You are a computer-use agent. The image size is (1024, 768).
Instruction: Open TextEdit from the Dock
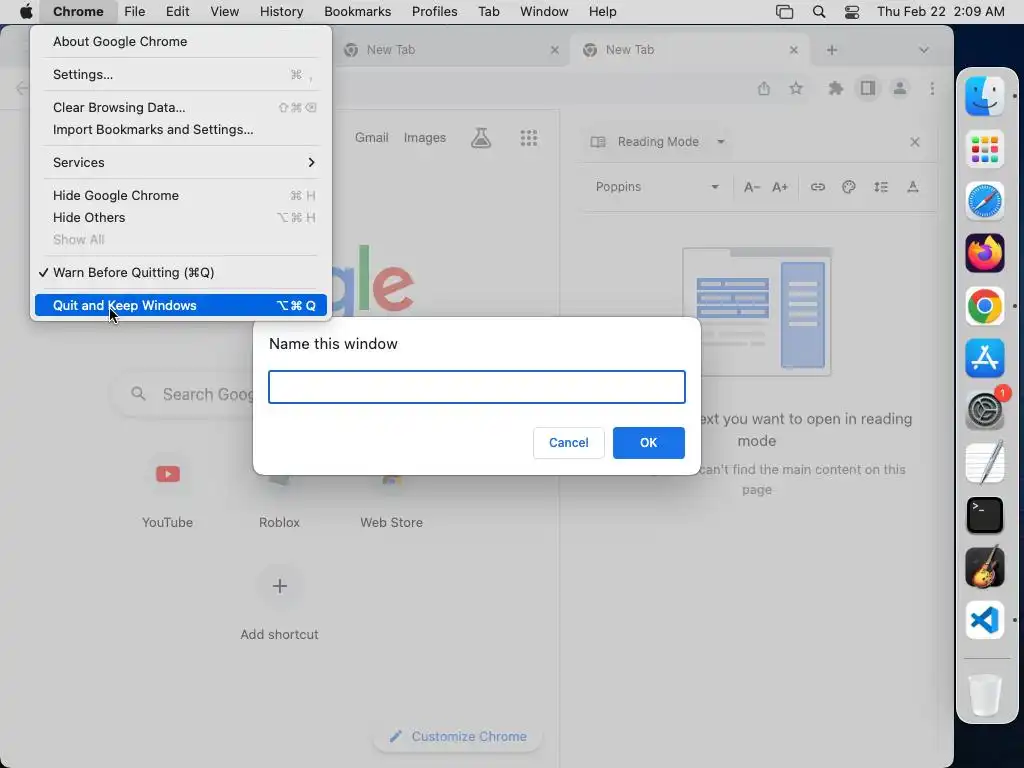tap(985, 463)
